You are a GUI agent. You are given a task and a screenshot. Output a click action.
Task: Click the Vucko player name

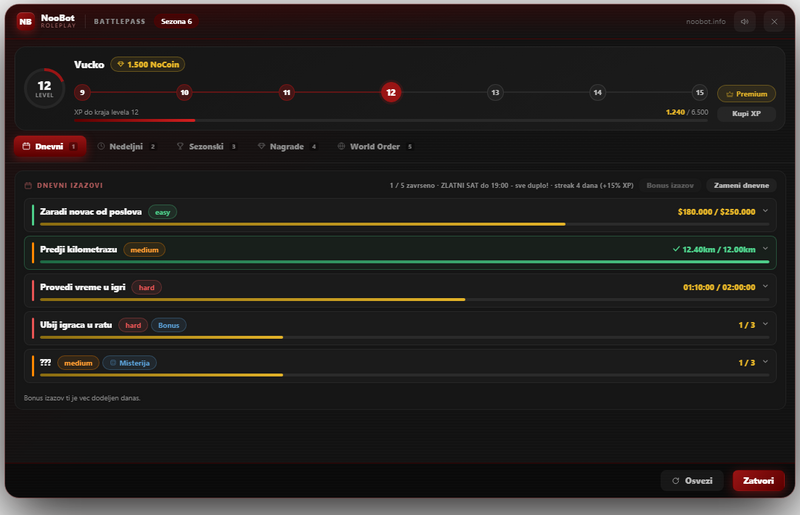[x=89, y=64]
